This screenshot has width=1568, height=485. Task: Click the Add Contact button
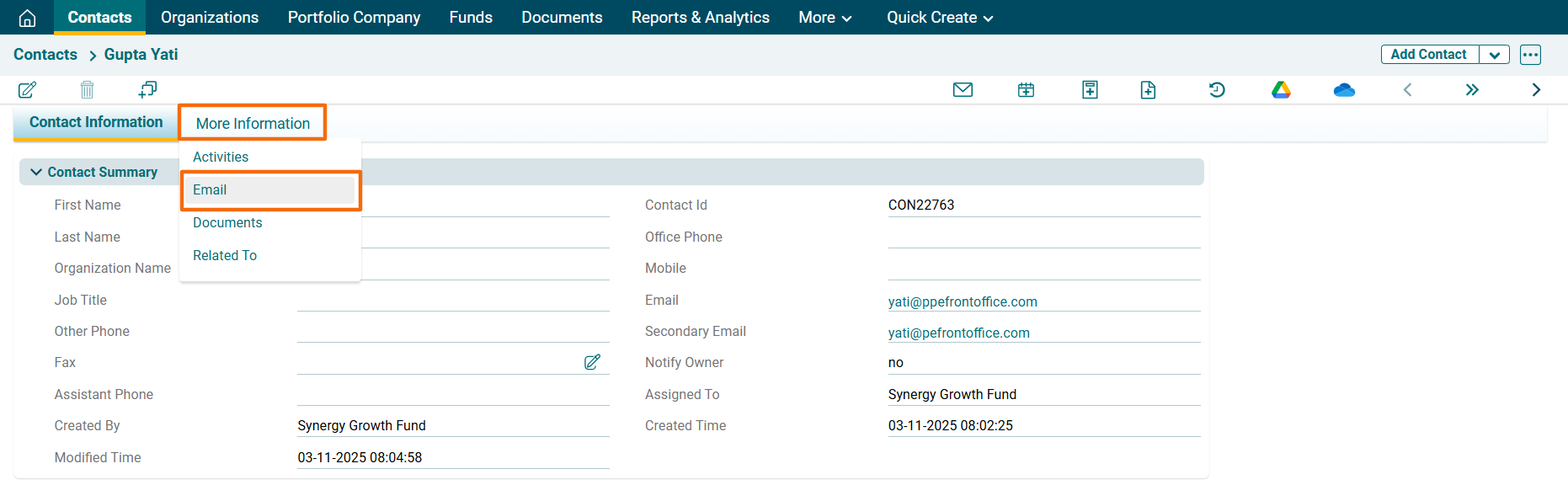pos(1428,55)
